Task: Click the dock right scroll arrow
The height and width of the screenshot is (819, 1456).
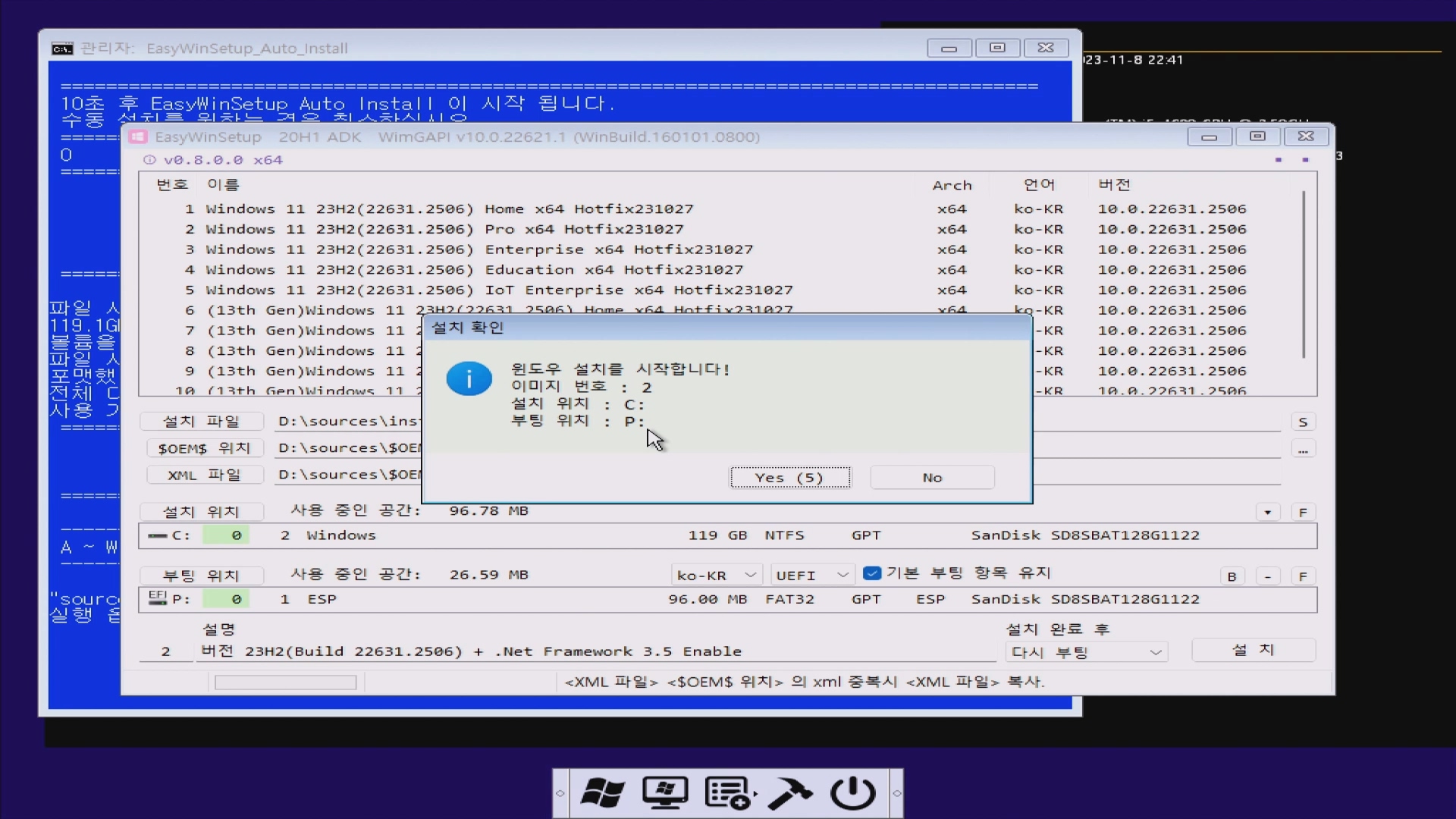Action: (896, 793)
